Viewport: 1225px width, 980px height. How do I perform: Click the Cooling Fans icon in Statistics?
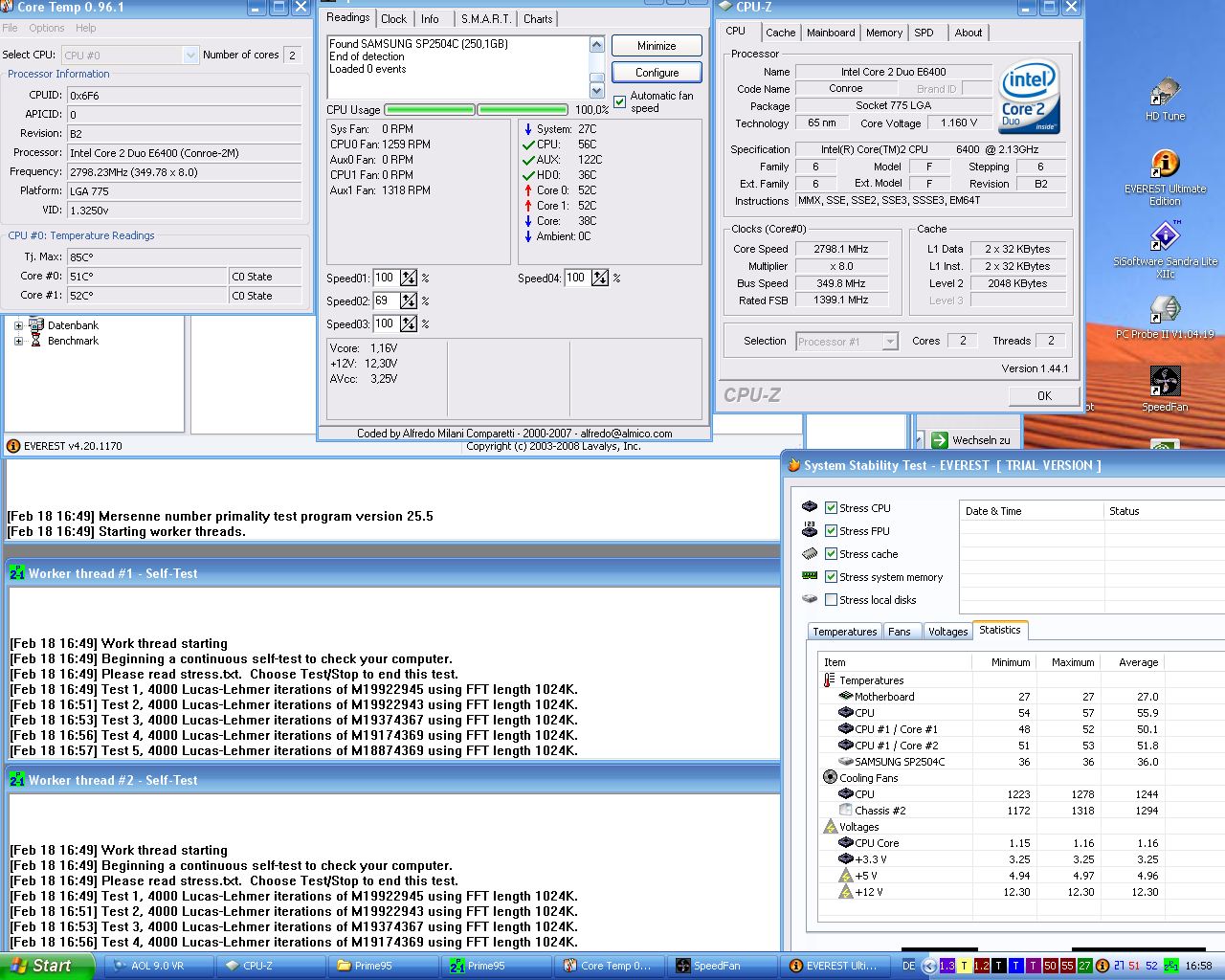point(830,777)
